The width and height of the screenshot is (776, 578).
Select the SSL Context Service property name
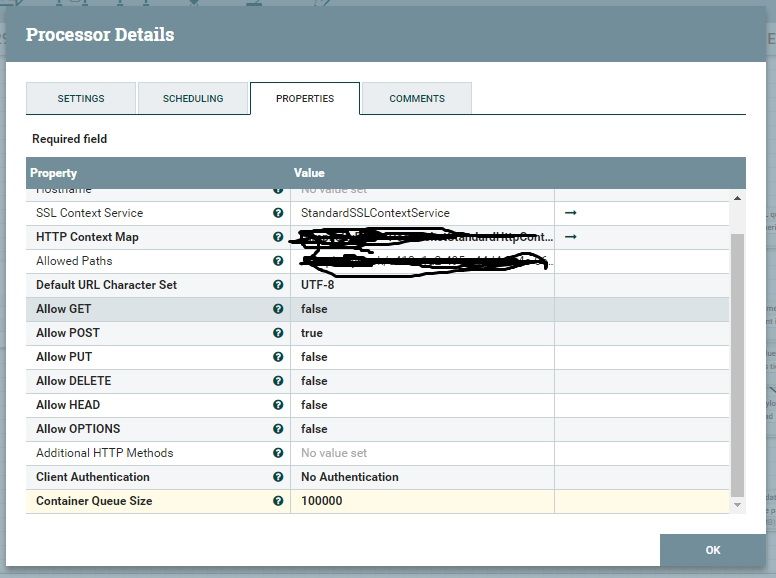click(x=90, y=213)
